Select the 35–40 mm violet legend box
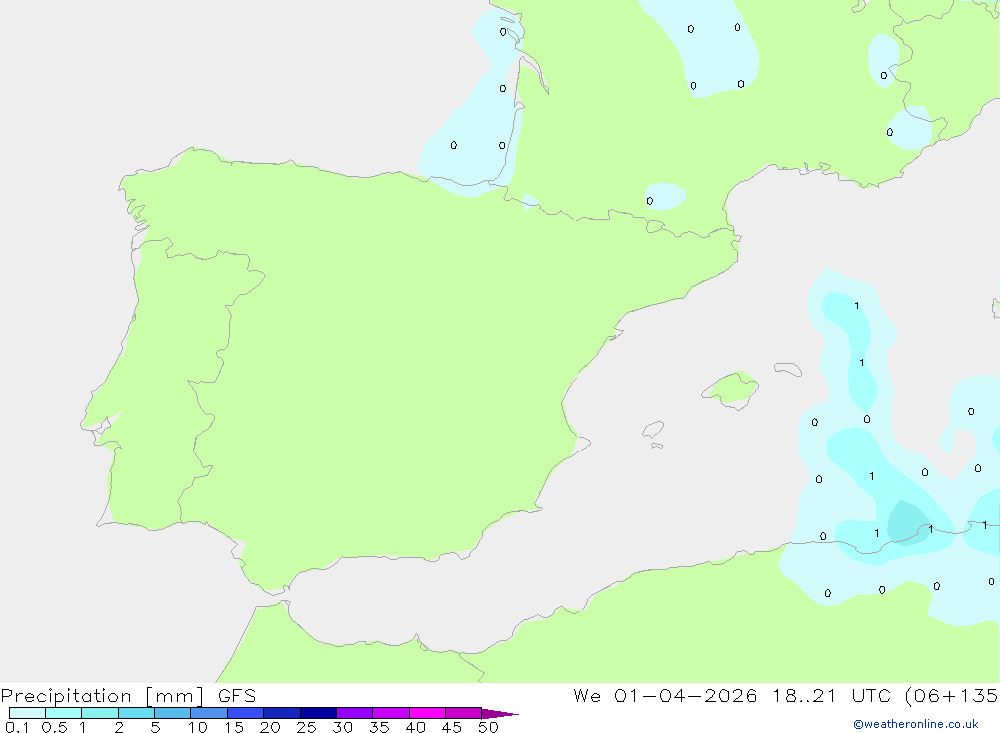Image resolution: width=1000 pixels, height=733 pixels. pyautogui.click(x=391, y=713)
